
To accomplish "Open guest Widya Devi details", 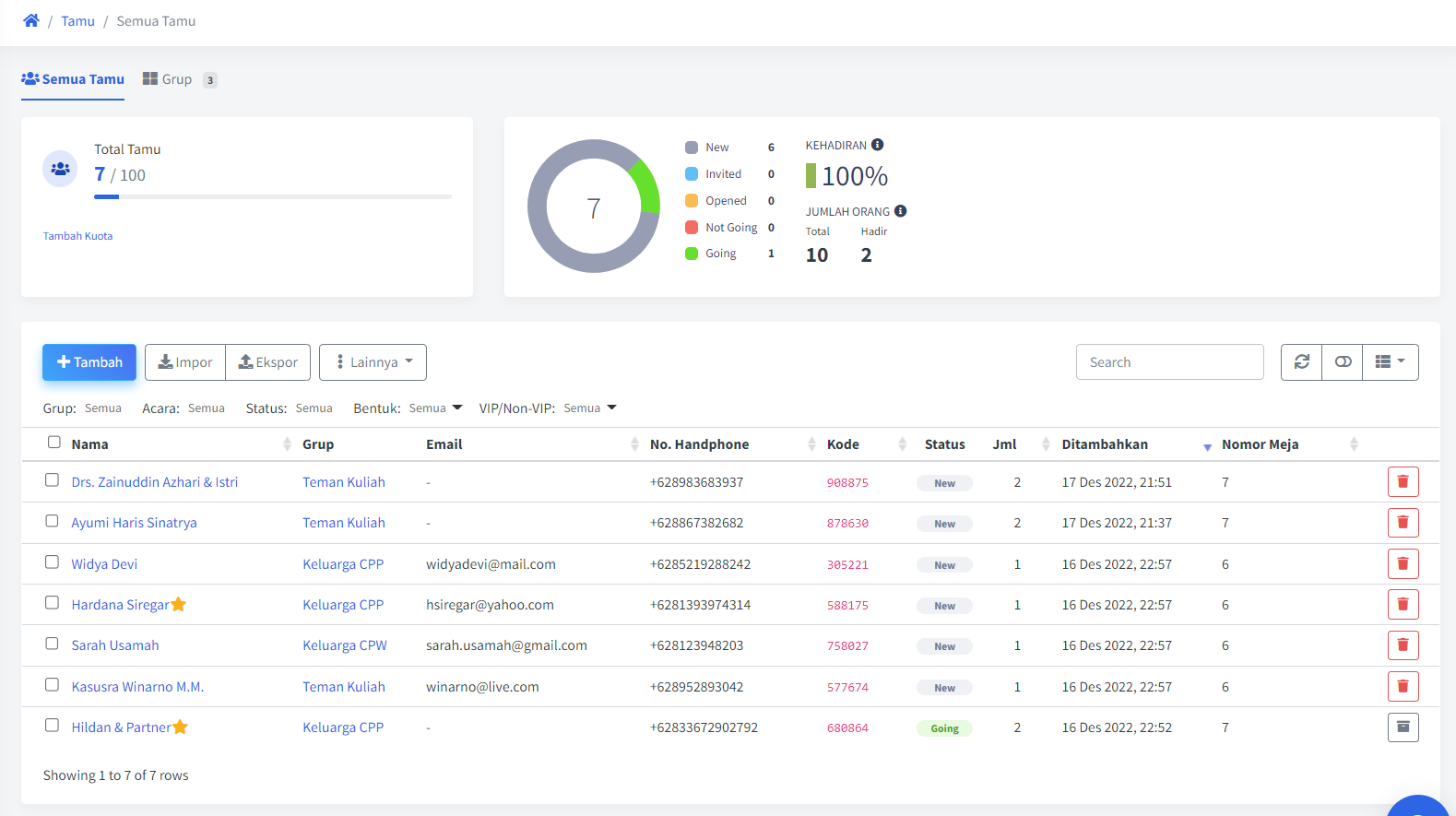I will click(x=104, y=564).
